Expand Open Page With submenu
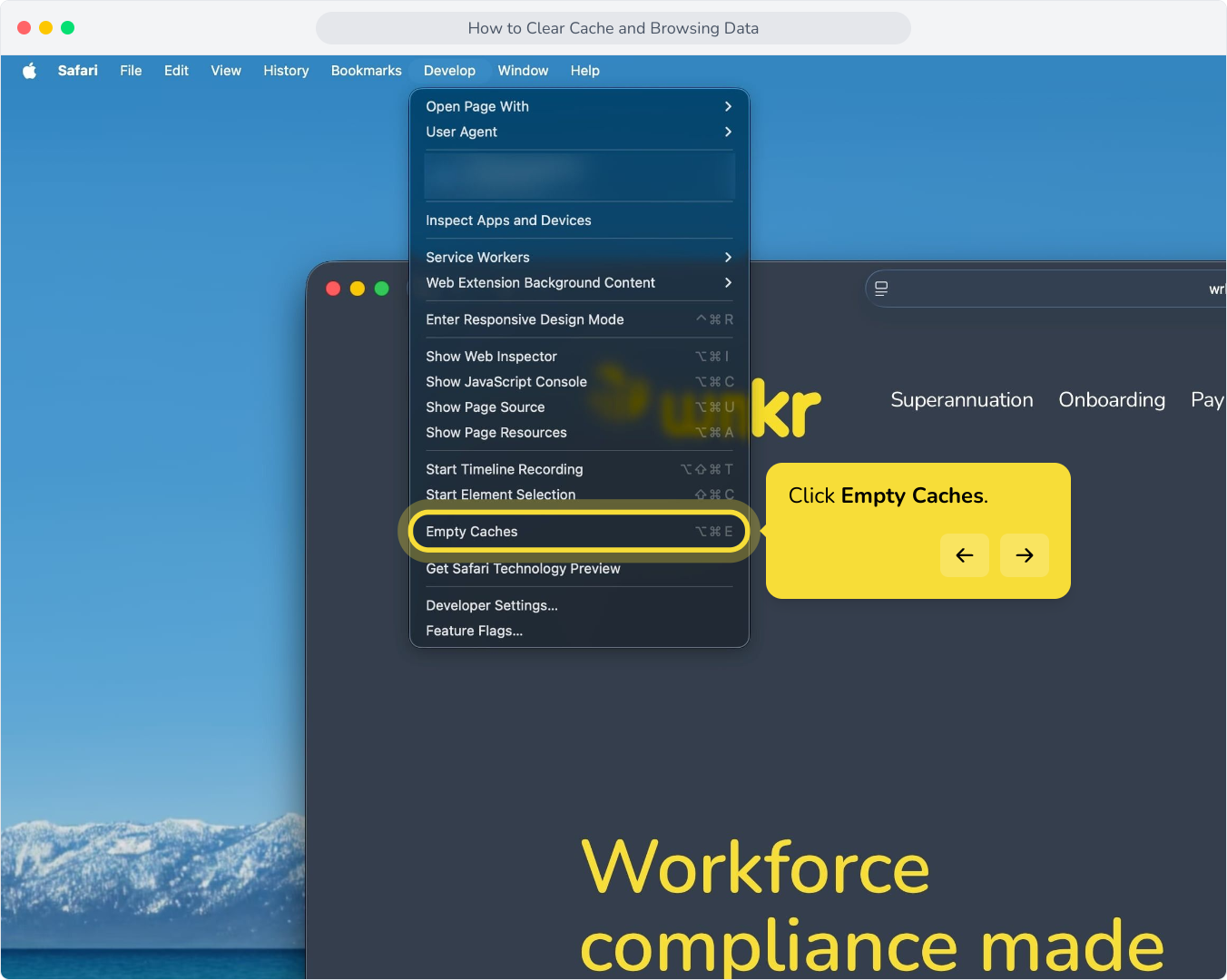Screen dimensions: 1227x980 click(x=579, y=106)
